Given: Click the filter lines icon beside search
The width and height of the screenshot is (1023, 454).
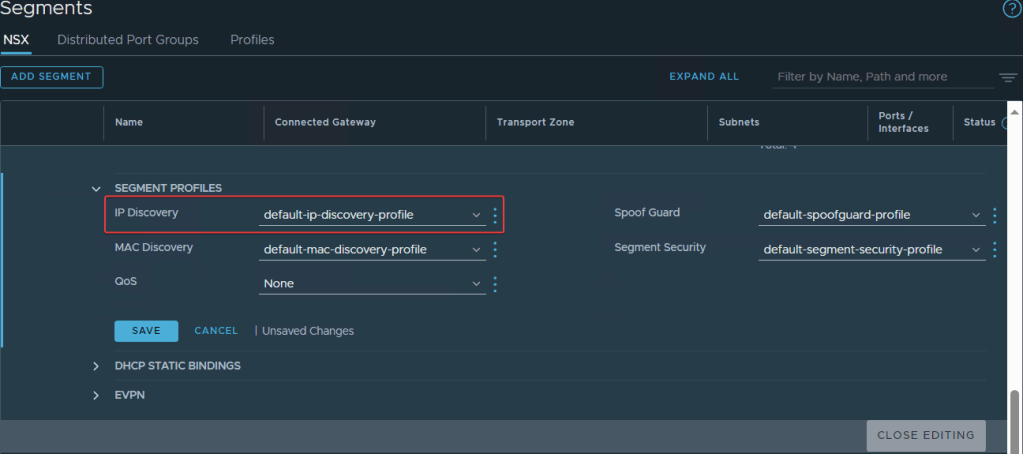Looking at the screenshot, I should [x=1007, y=78].
